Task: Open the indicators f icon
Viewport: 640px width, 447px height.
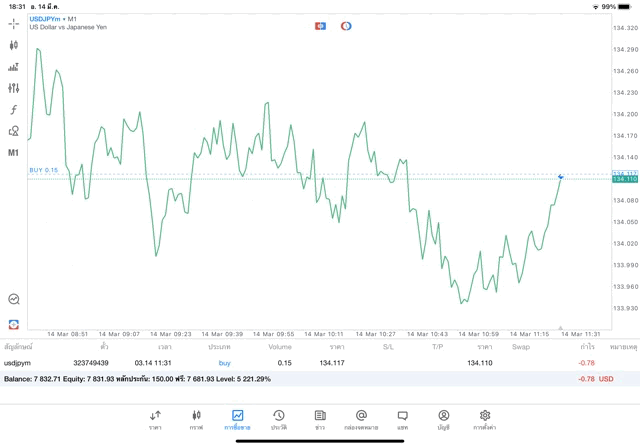Action: pyautogui.click(x=13, y=109)
